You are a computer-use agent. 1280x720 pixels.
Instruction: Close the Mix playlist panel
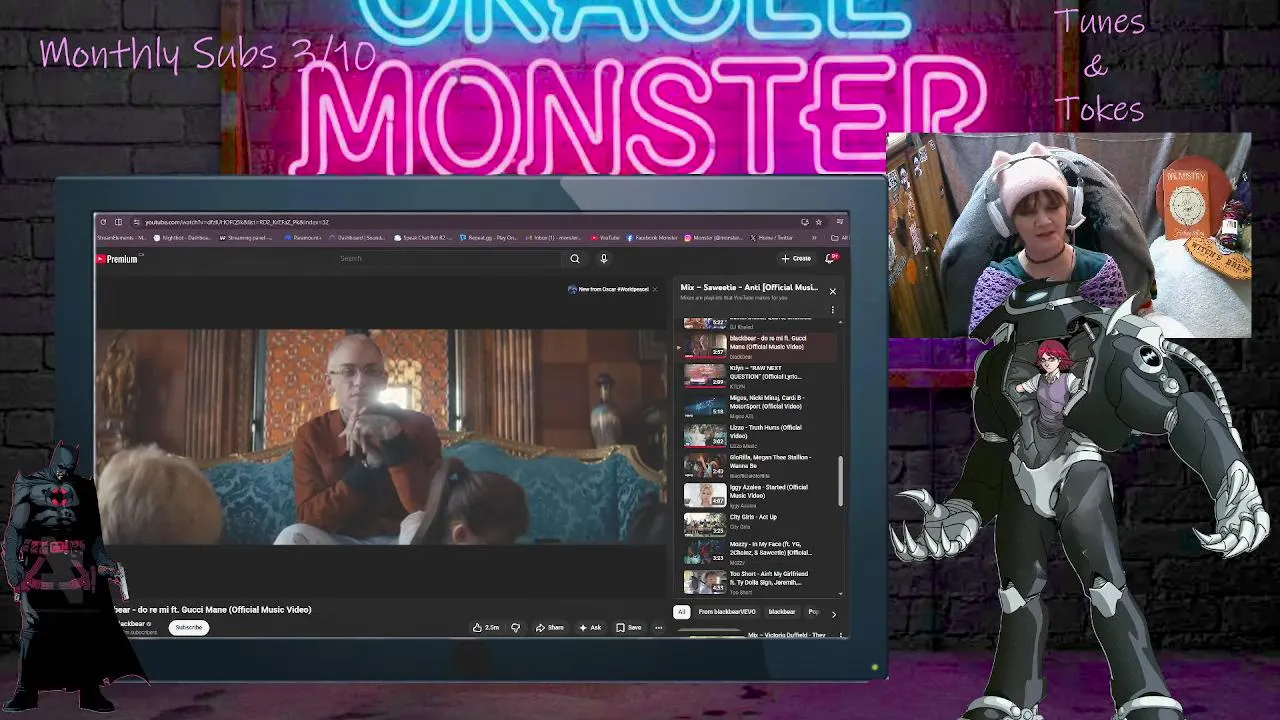(x=832, y=291)
